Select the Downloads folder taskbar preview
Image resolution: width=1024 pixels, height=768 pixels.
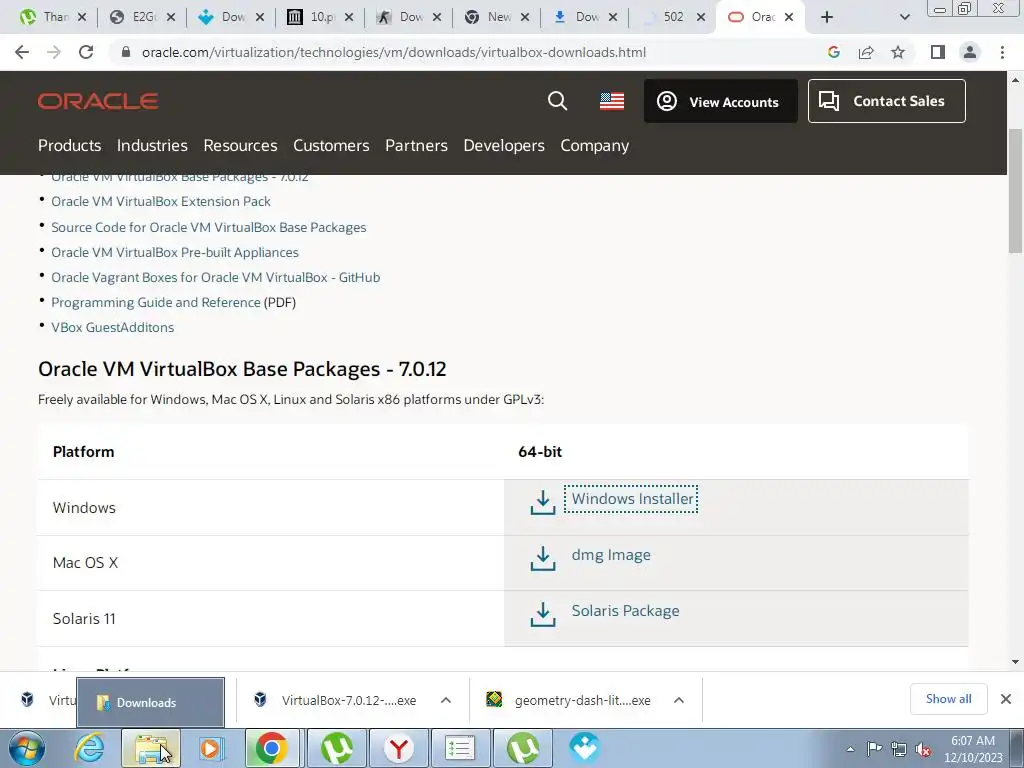pos(151,703)
